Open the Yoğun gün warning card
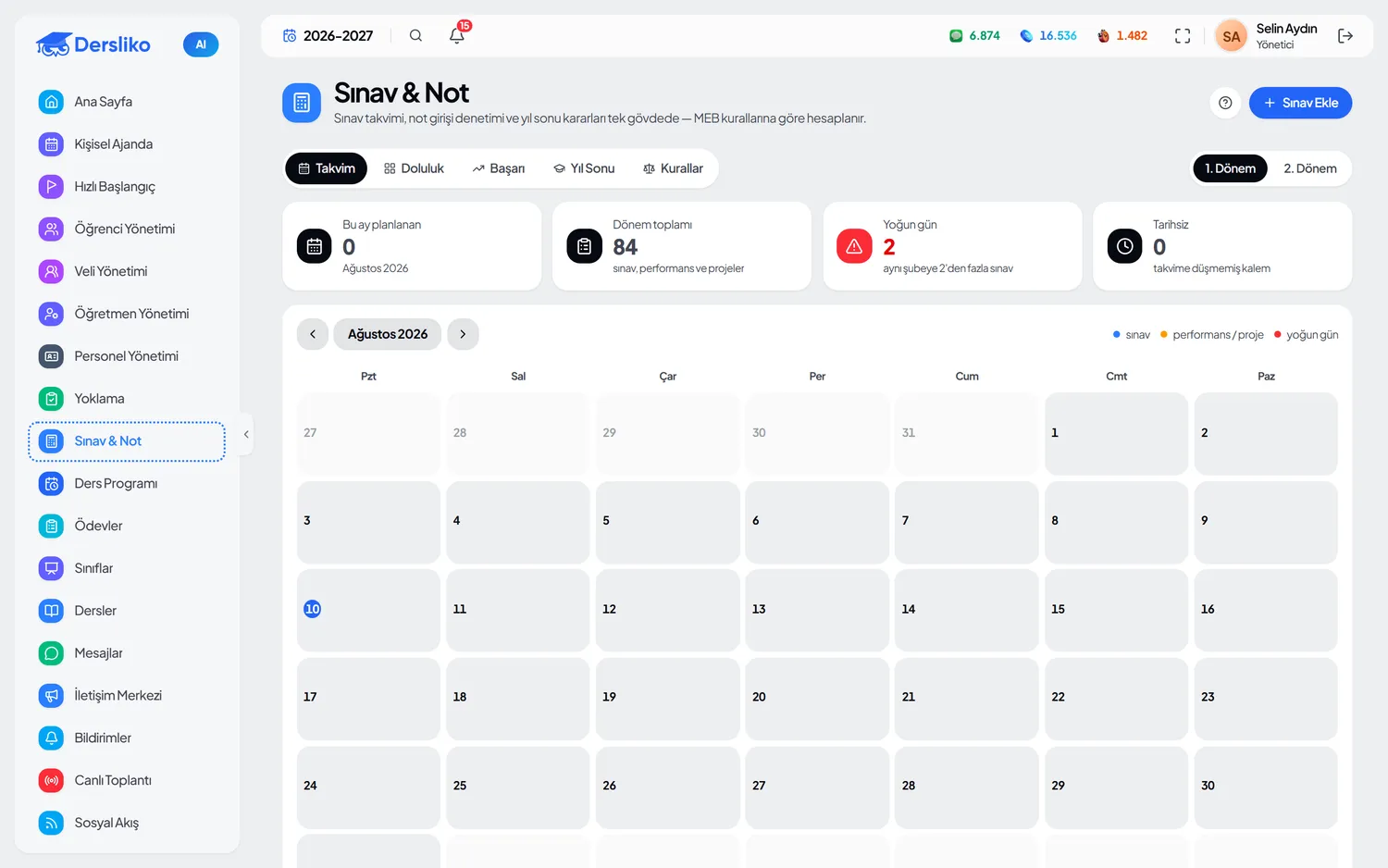Viewport: 1388px width, 868px height. (952, 246)
